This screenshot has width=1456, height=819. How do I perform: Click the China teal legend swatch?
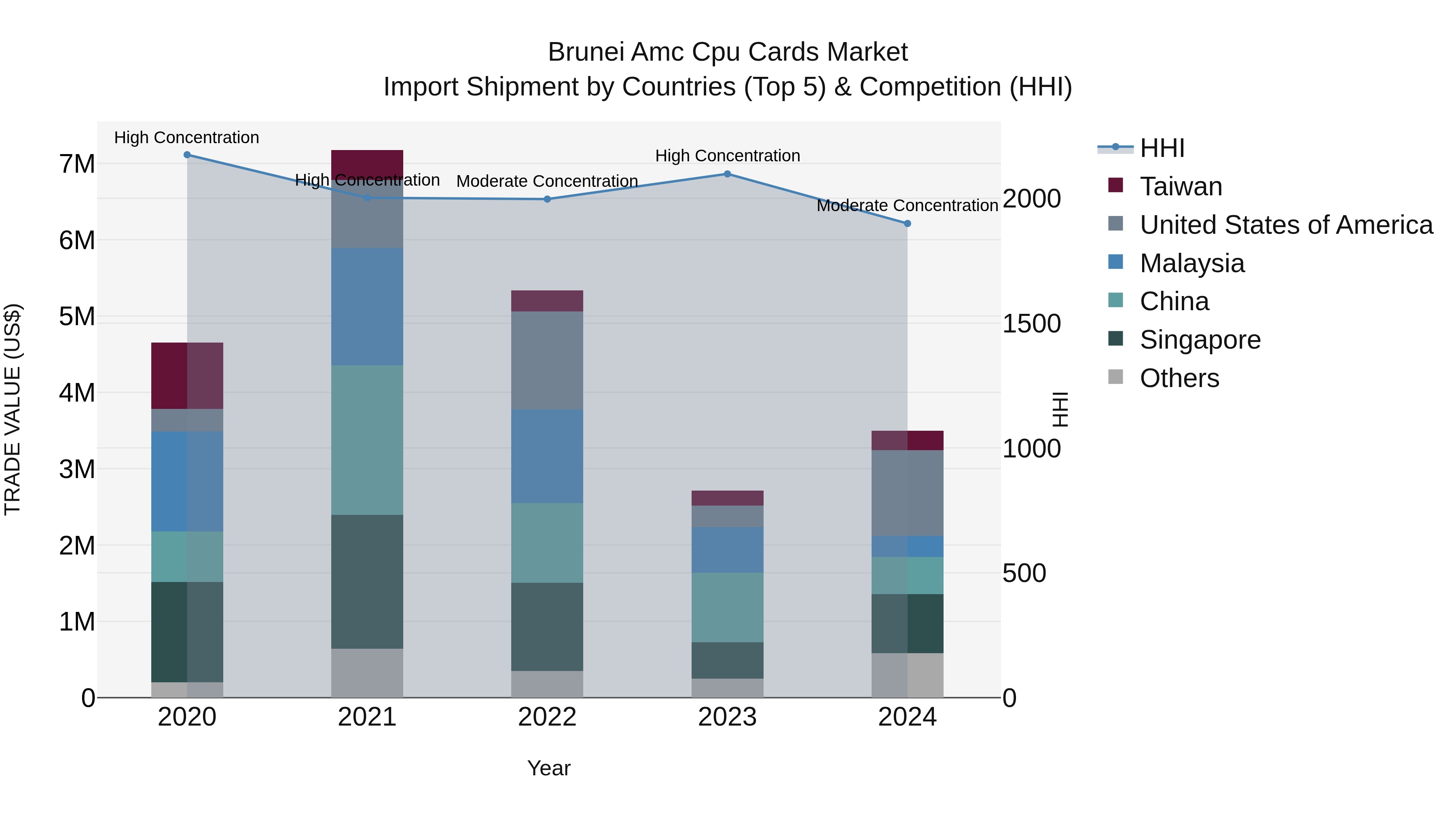pos(1116,300)
